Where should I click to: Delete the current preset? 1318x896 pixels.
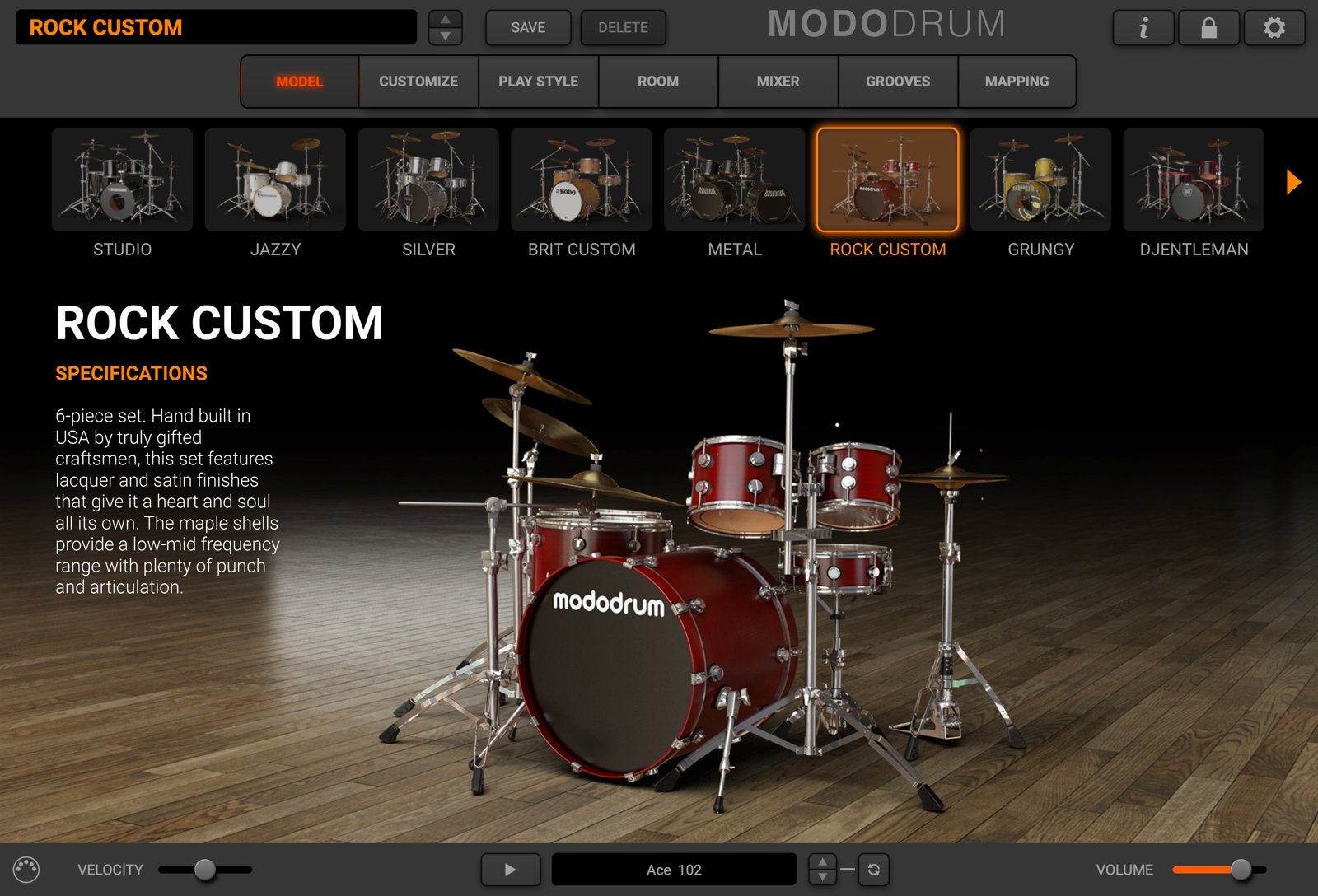[623, 28]
